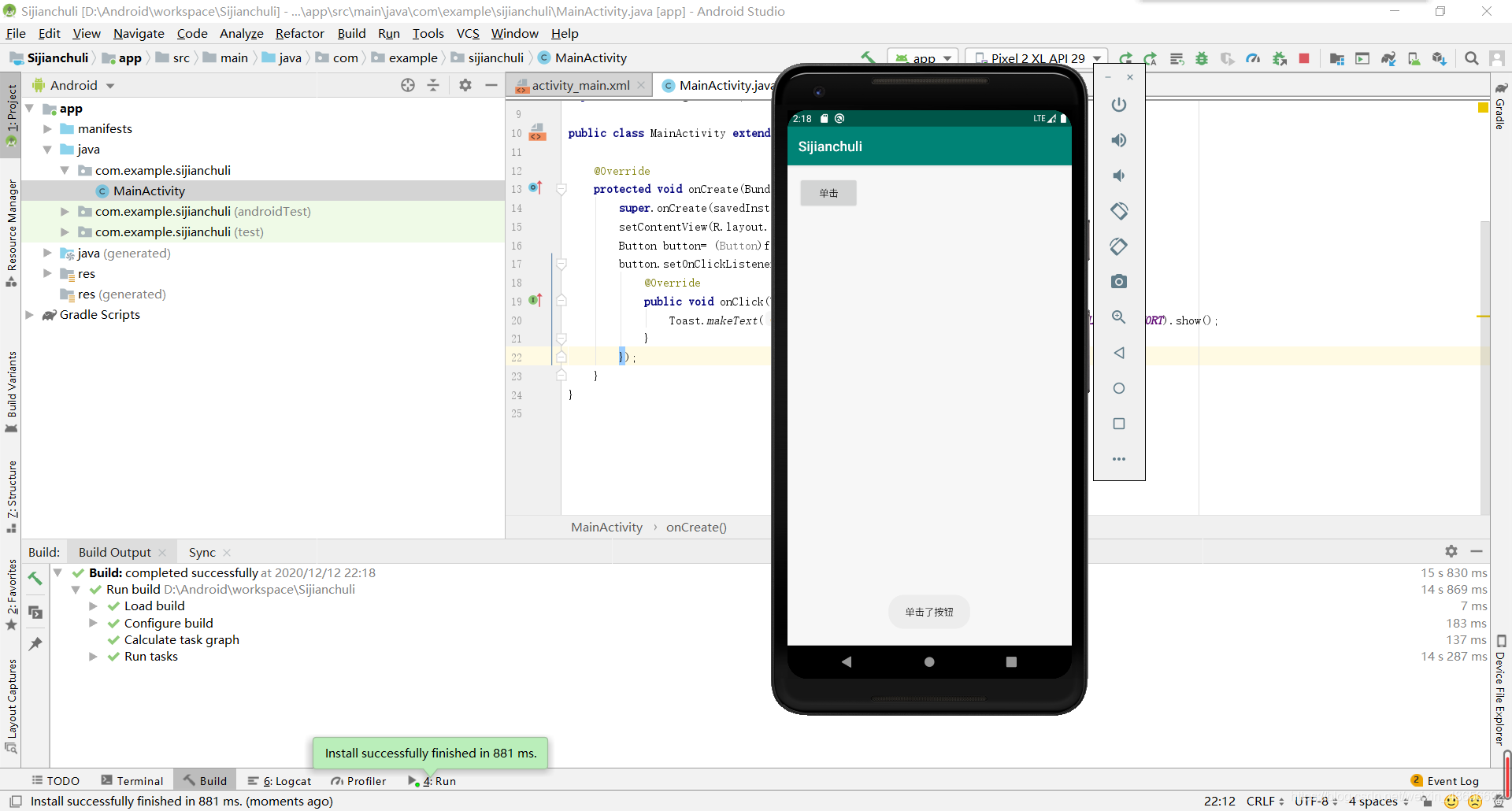1512x811 pixels.
Task: Open the Event Log
Action: point(1445,781)
